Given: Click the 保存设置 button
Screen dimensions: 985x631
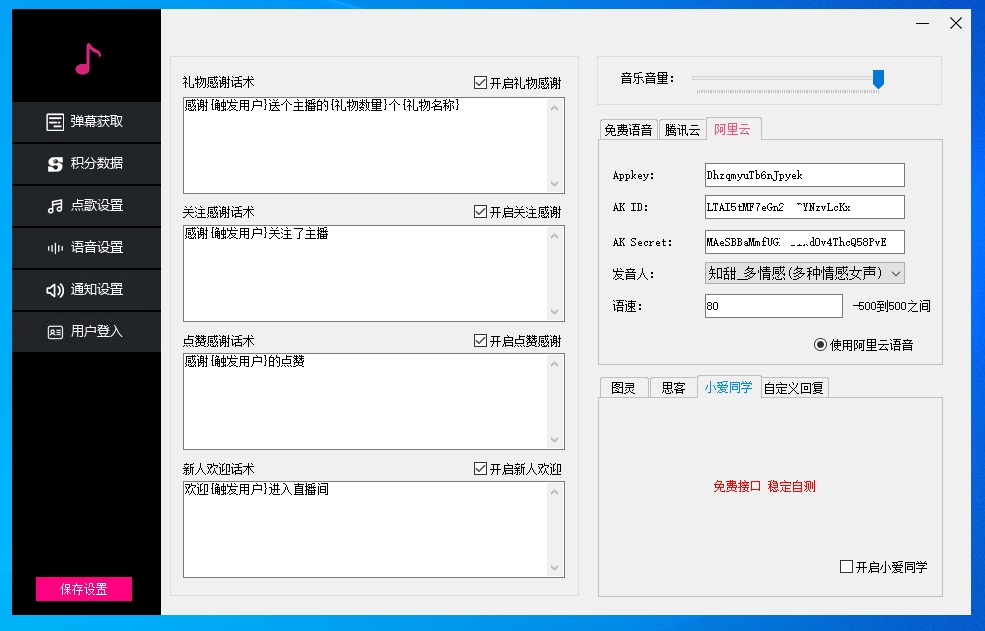Looking at the screenshot, I should 84,589.
